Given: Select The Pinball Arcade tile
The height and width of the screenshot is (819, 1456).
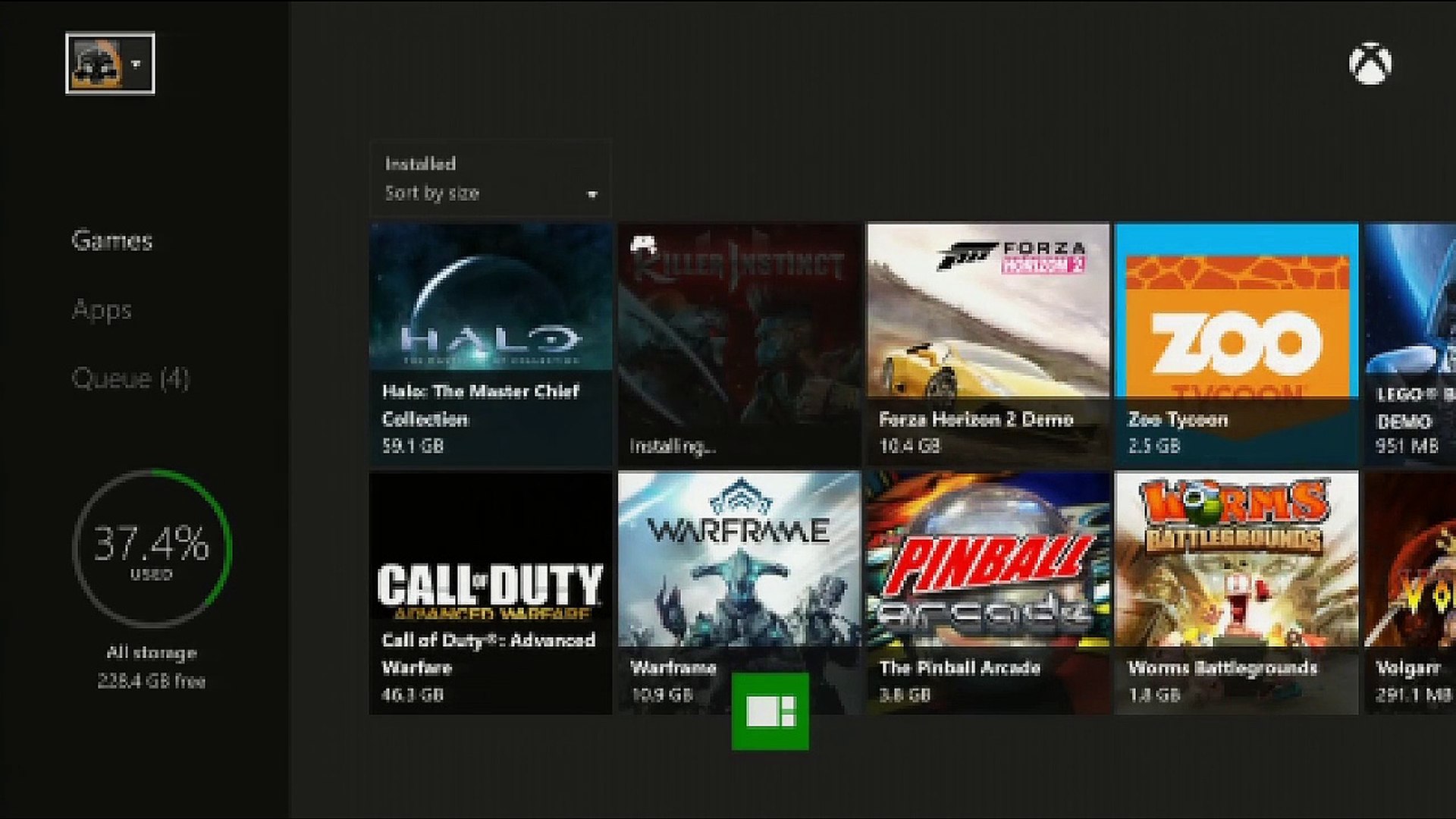Looking at the screenshot, I should 987,592.
